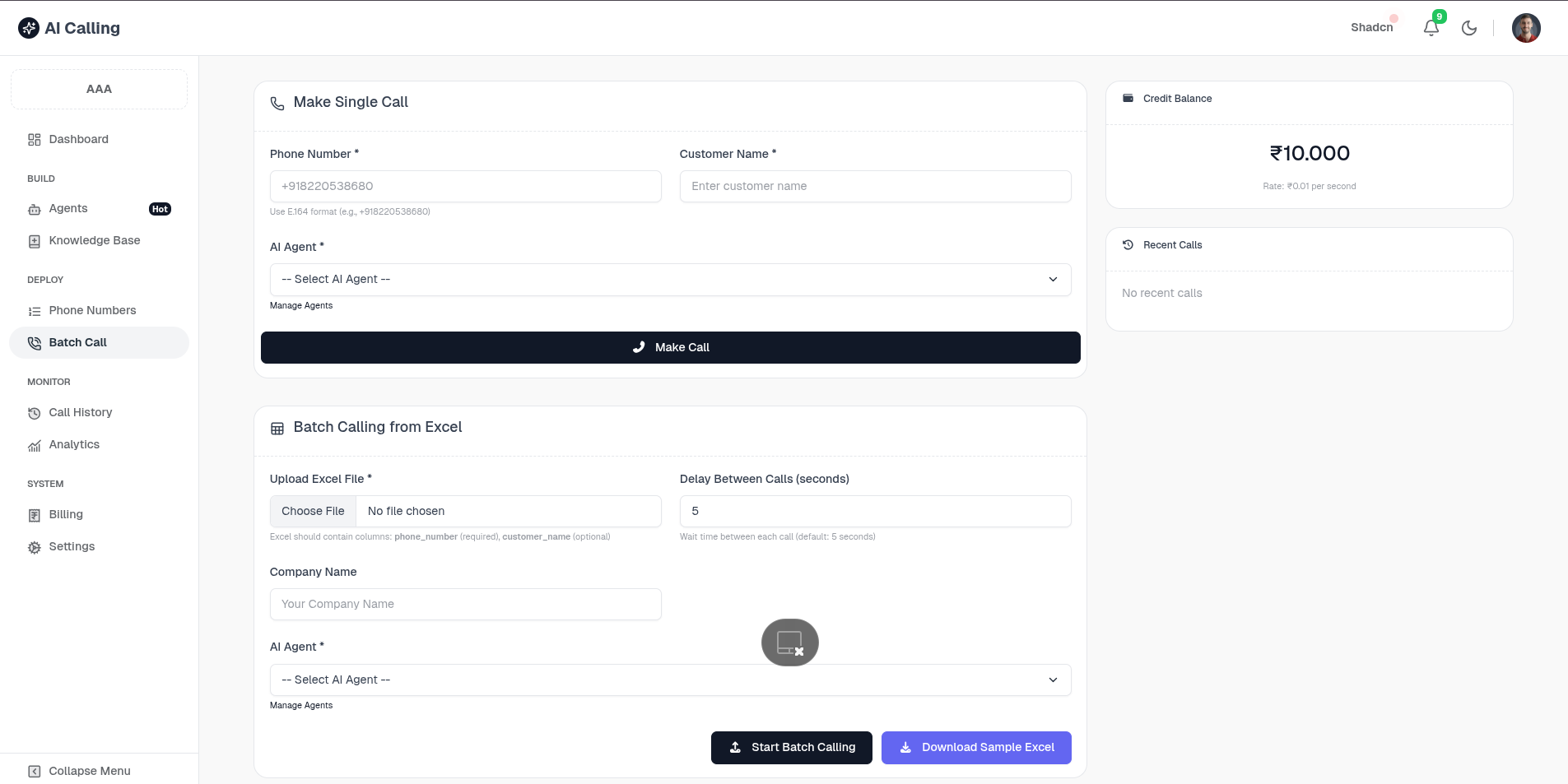
Task: Click the AI Calling logo icon
Action: [29, 28]
